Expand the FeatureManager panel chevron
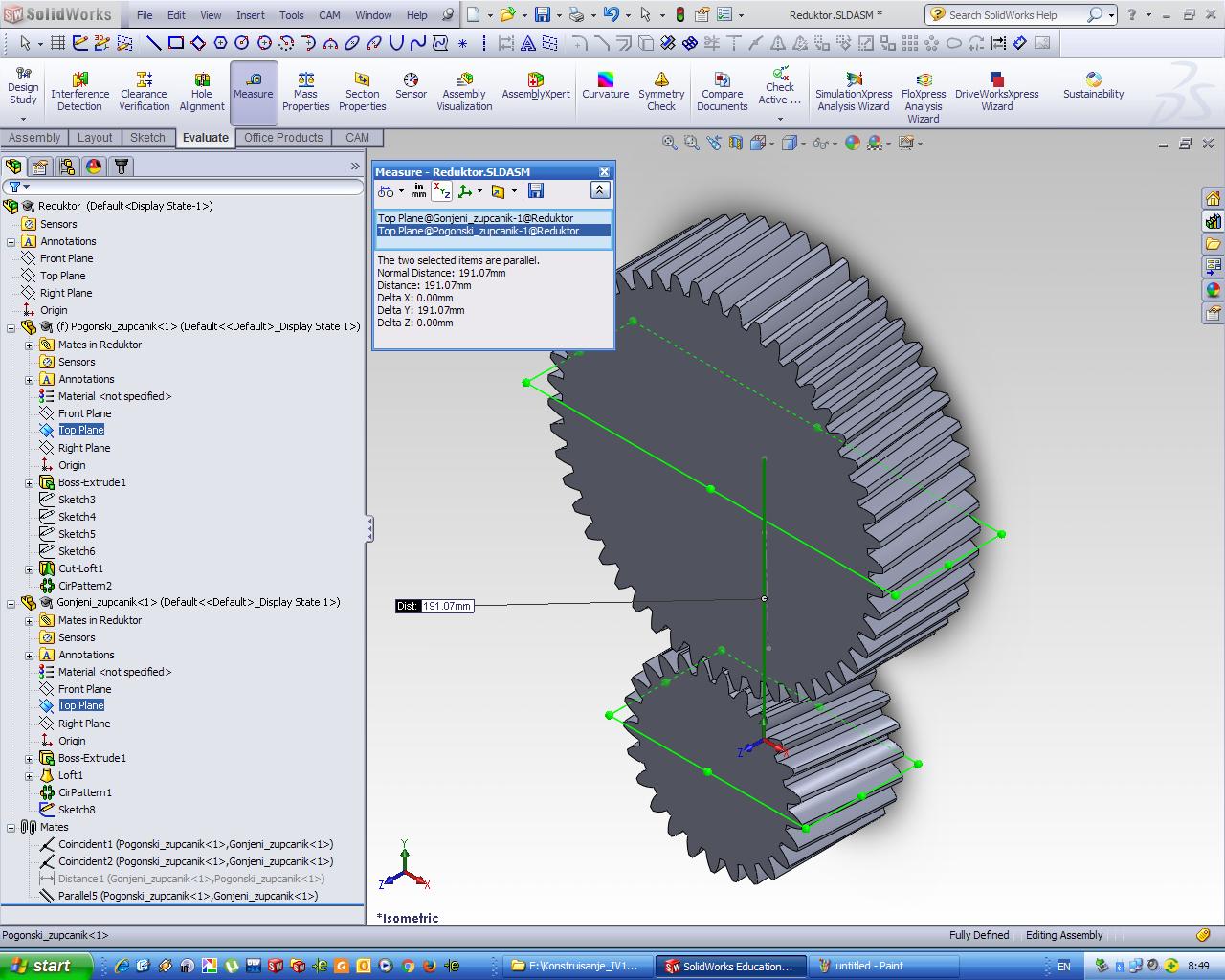This screenshot has width=1225, height=980. coord(355,167)
